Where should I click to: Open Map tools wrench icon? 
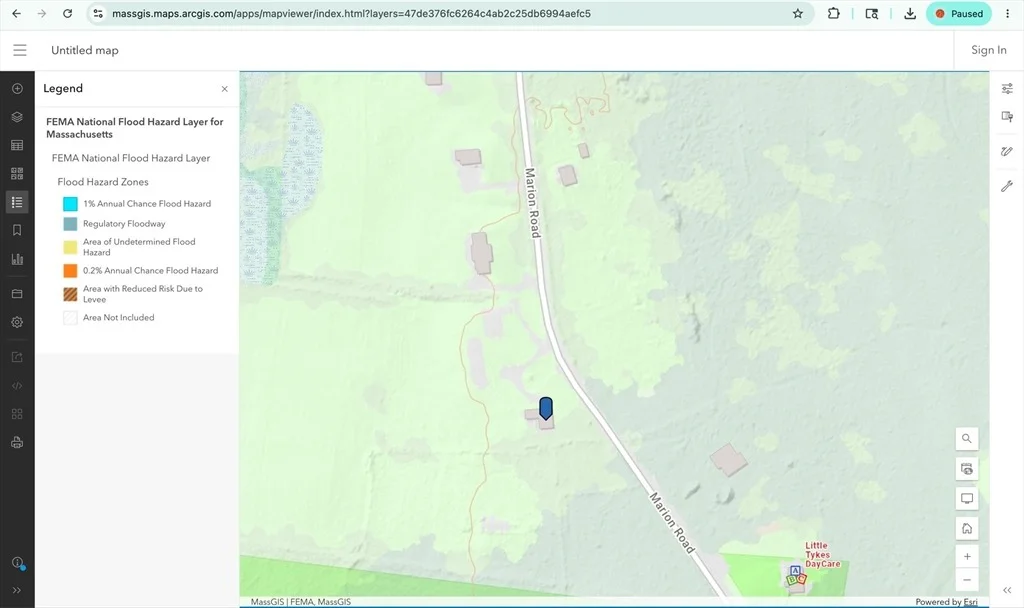[1007, 187]
